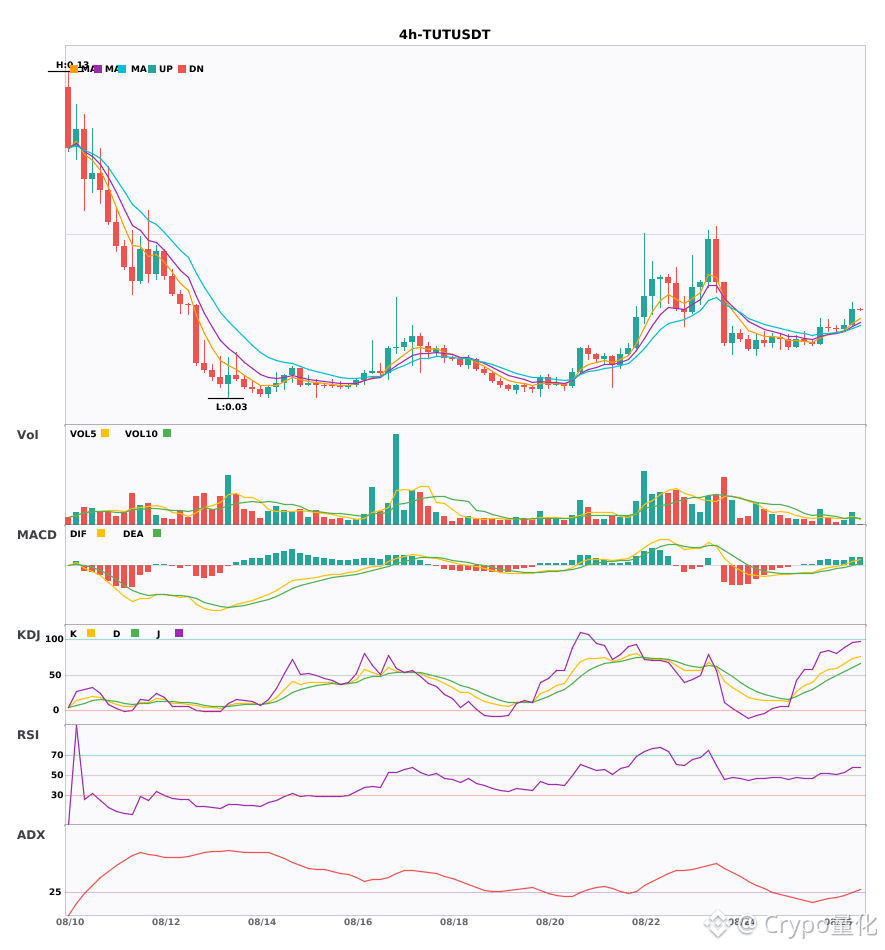
Task: Click the yellow VOL5 legend swatch
Action: 105,433
